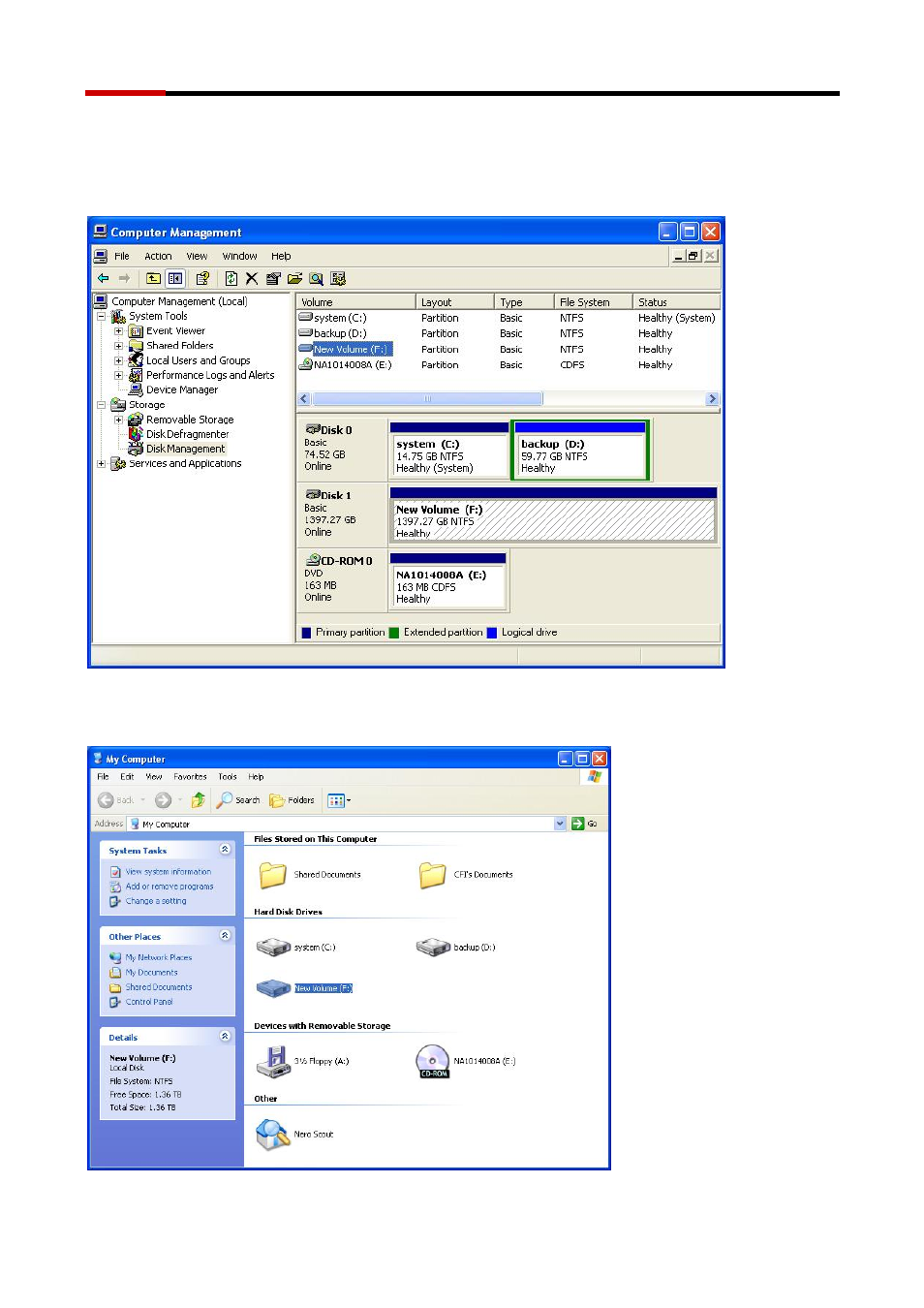Select Shared Folders tree node
This screenshot has height=1308, width=924.
pyautogui.click(x=179, y=345)
